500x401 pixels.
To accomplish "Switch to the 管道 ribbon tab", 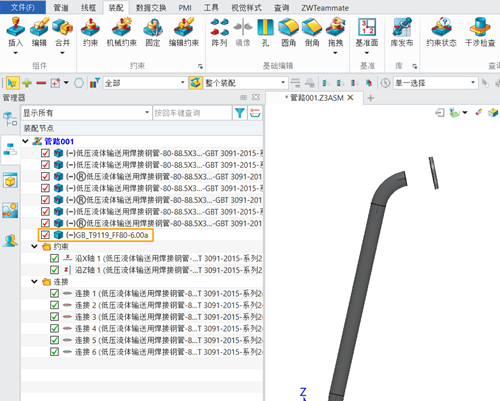I will [61, 8].
